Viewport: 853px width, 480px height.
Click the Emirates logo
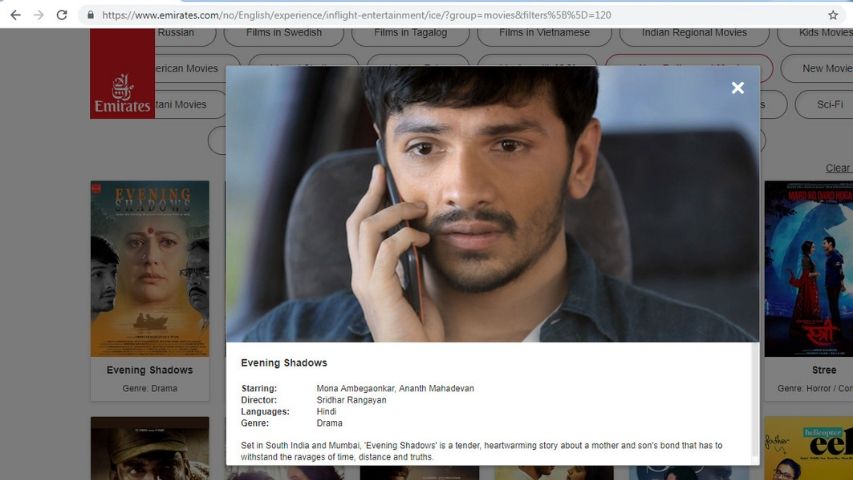[x=122, y=90]
